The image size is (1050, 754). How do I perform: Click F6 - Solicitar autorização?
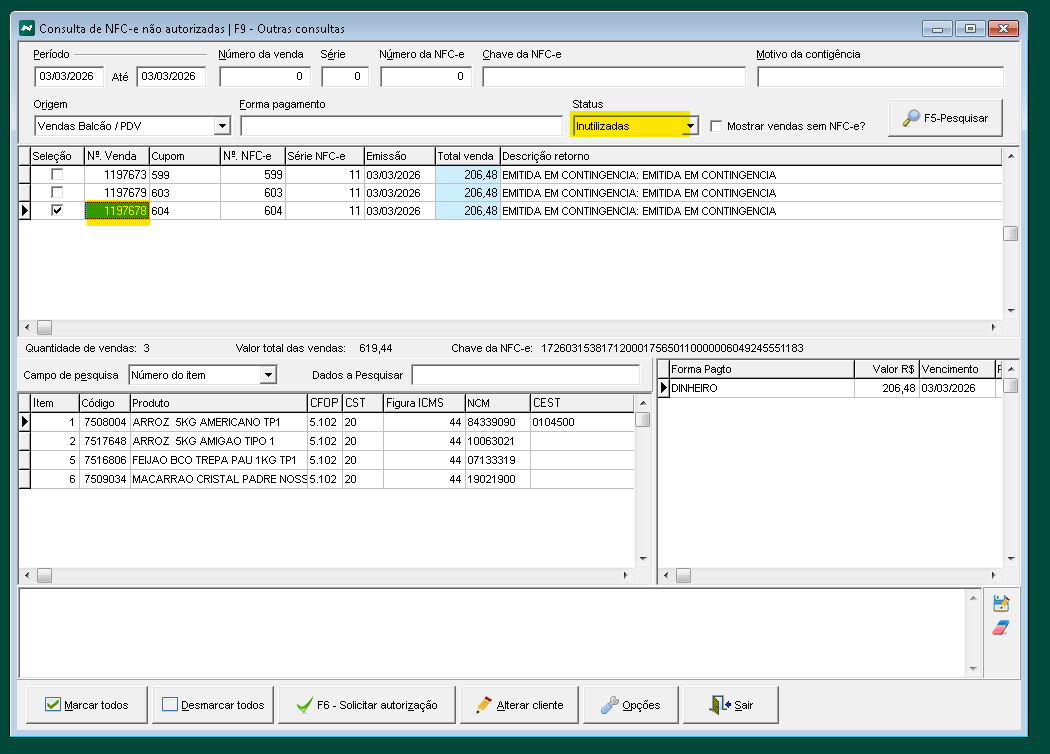click(x=366, y=705)
